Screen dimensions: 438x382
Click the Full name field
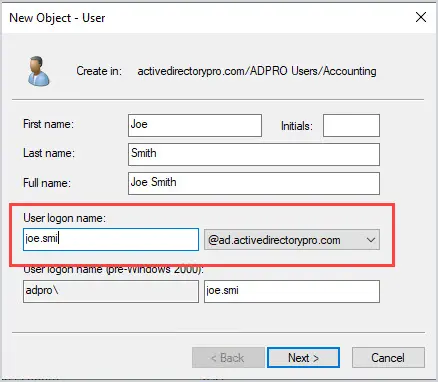coord(254,183)
